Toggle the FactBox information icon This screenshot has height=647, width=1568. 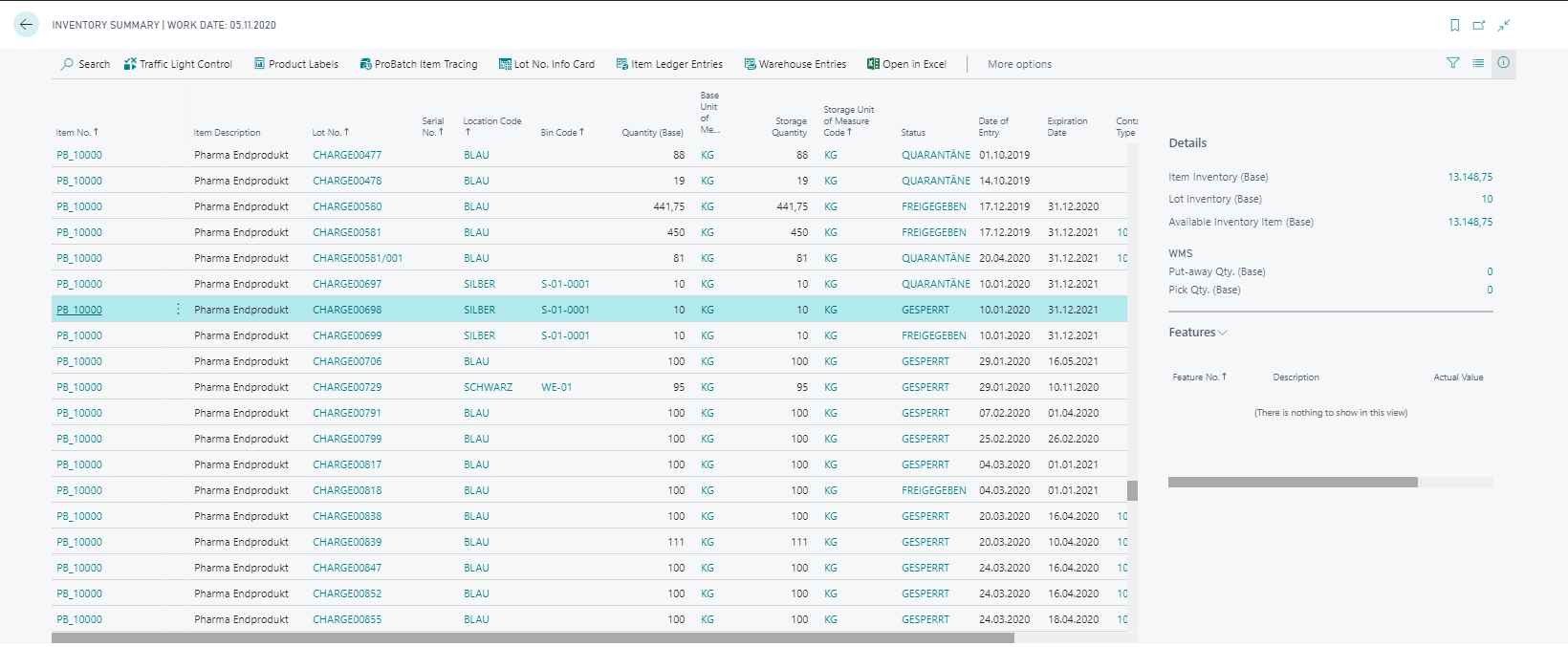(1504, 63)
